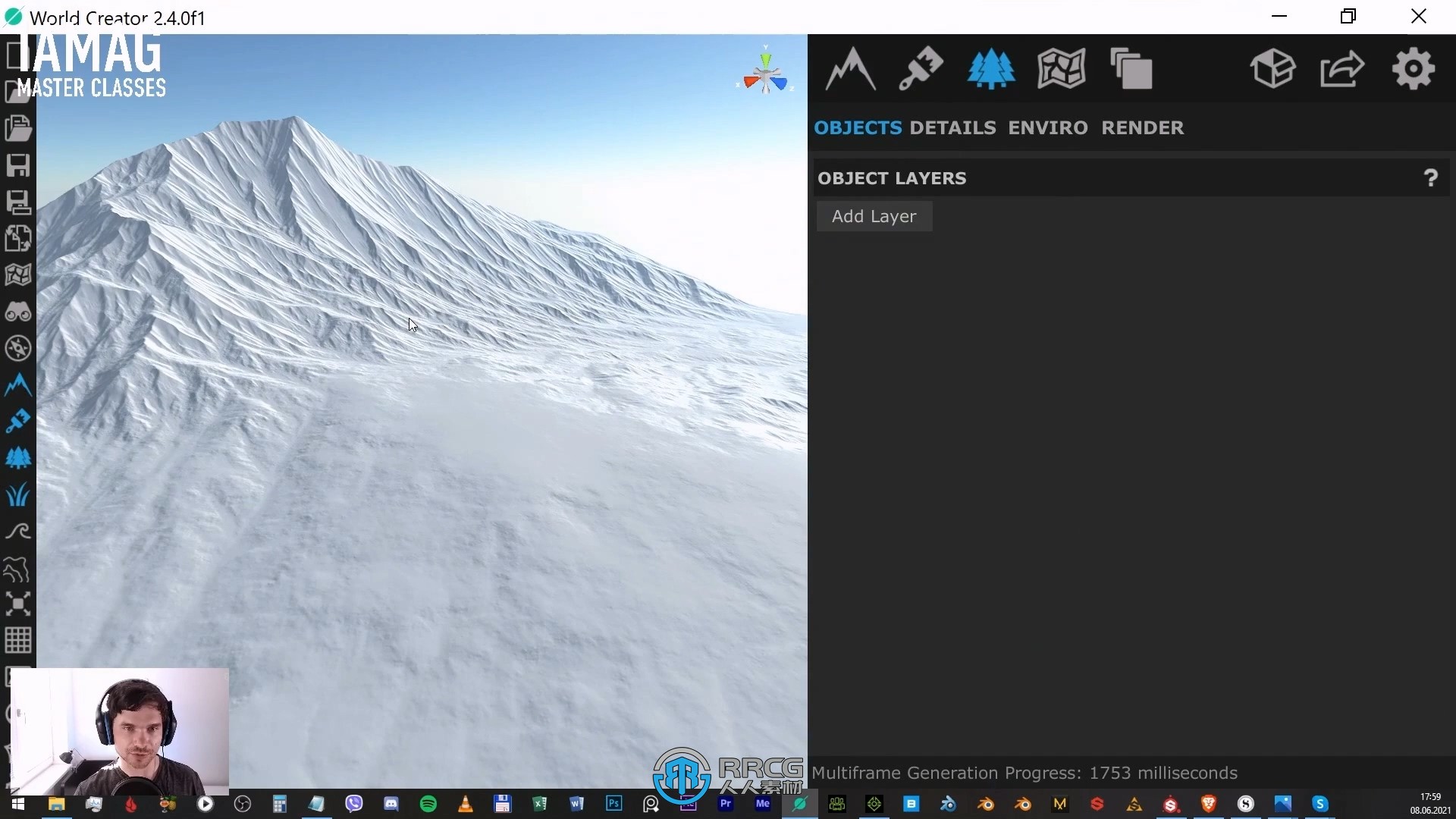Switch to the RENDER tab
This screenshot has height=819, width=1456.
[x=1142, y=127]
